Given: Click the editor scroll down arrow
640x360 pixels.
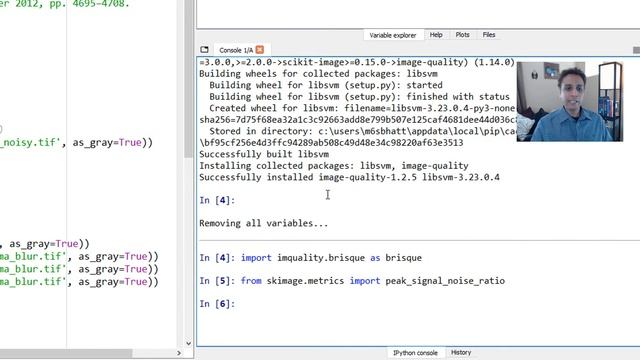Looking at the screenshot, I should (188, 343).
